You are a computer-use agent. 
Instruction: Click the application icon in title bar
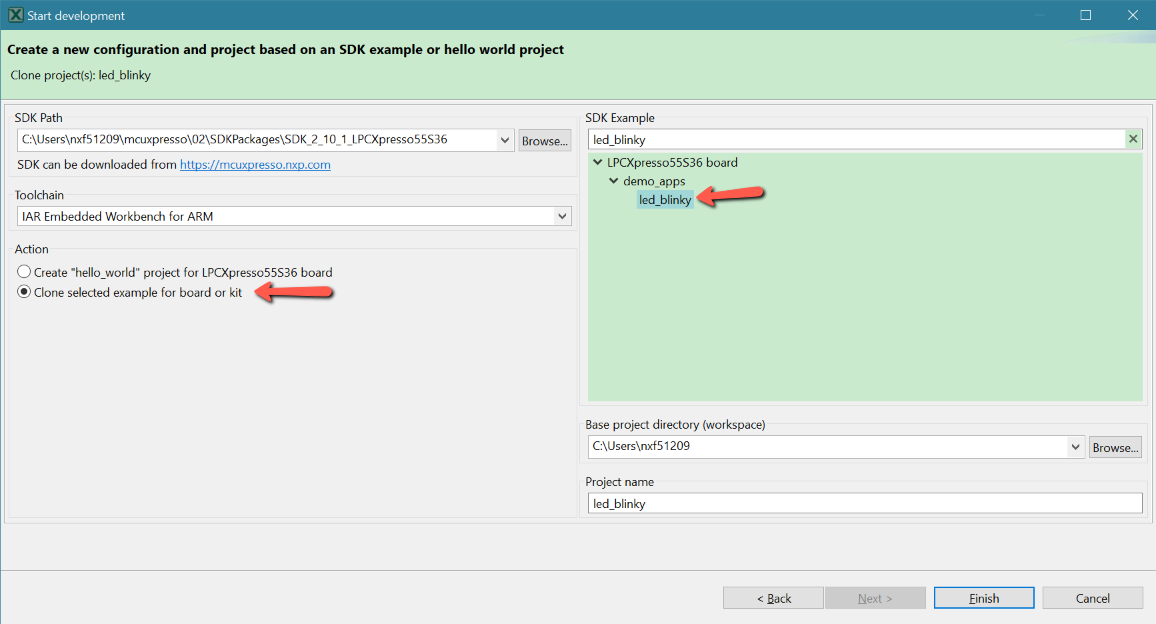pyautogui.click(x=15, y=15)
